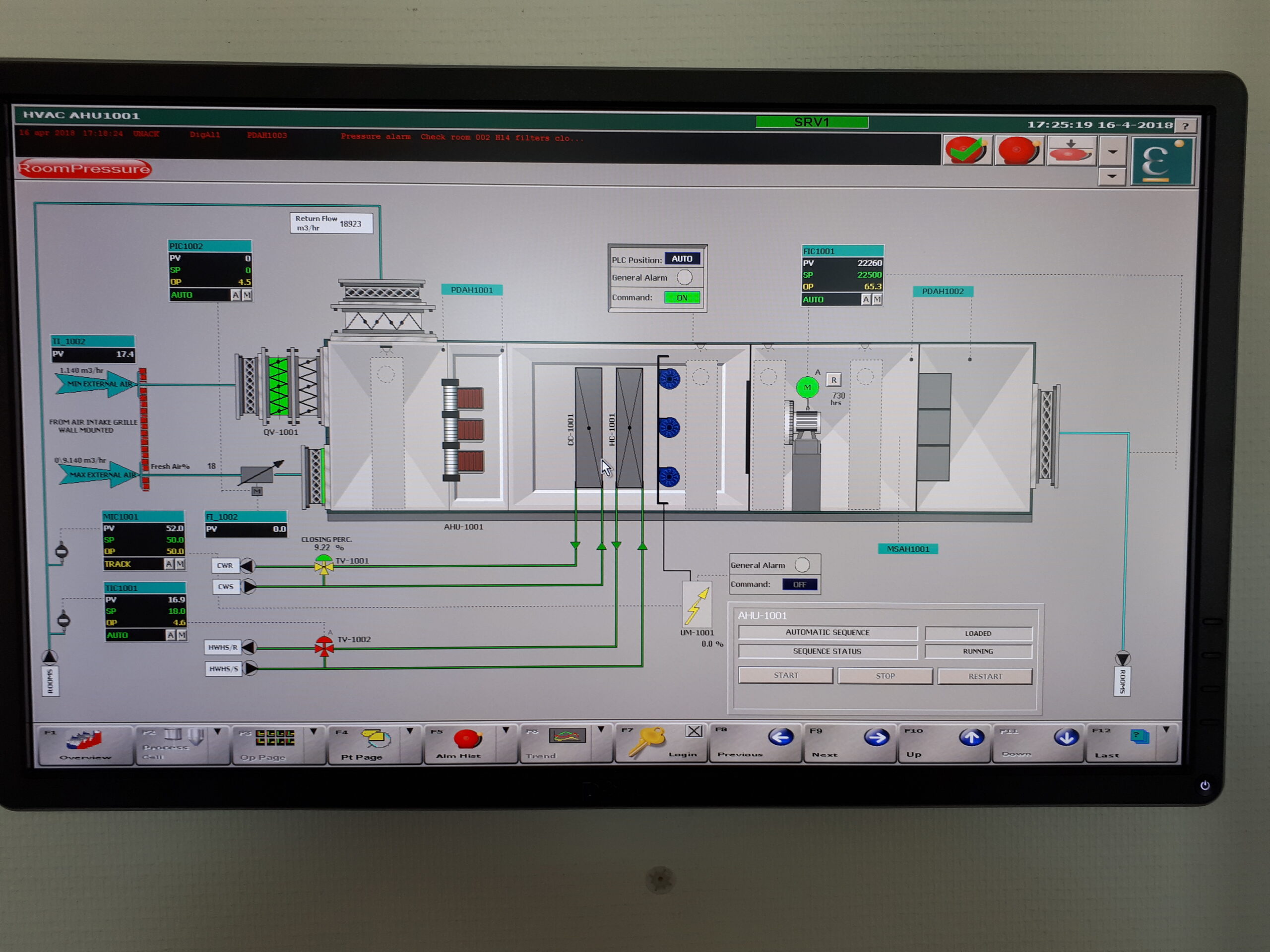Image resolution: width=1270 pixels, height=952 pixels.
Task: Open the RoomPressure page button
Action: (x=84, y=168)
